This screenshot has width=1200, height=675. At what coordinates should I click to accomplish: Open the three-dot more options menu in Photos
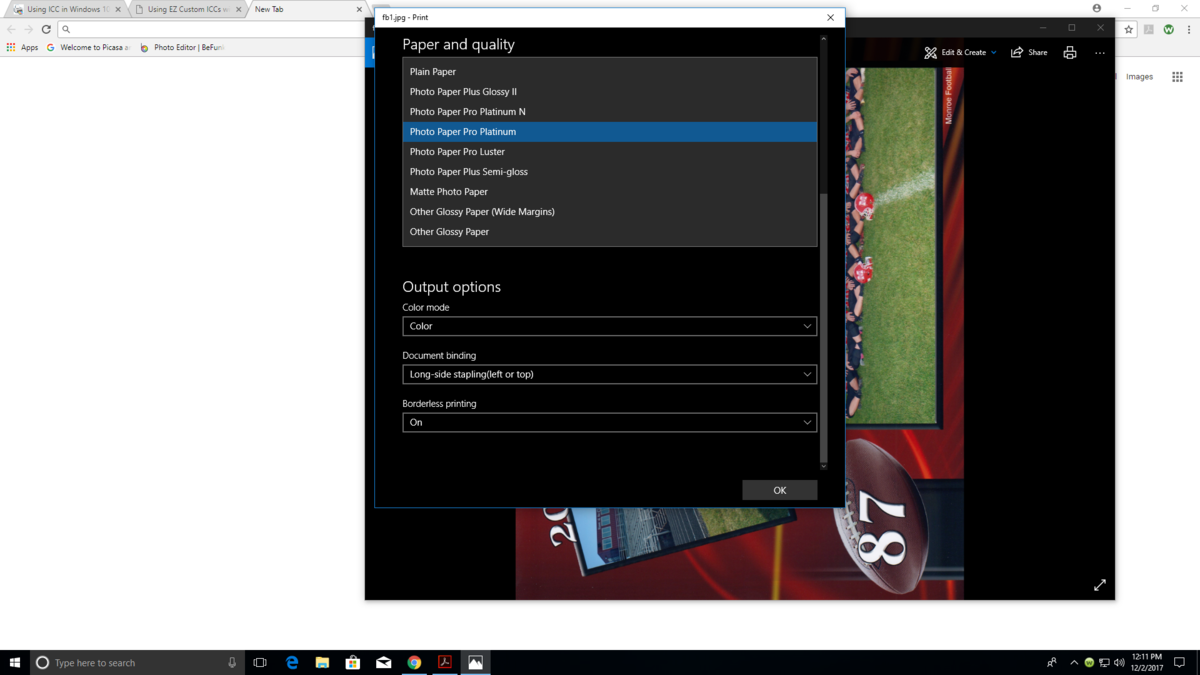tap(1099, 53)
